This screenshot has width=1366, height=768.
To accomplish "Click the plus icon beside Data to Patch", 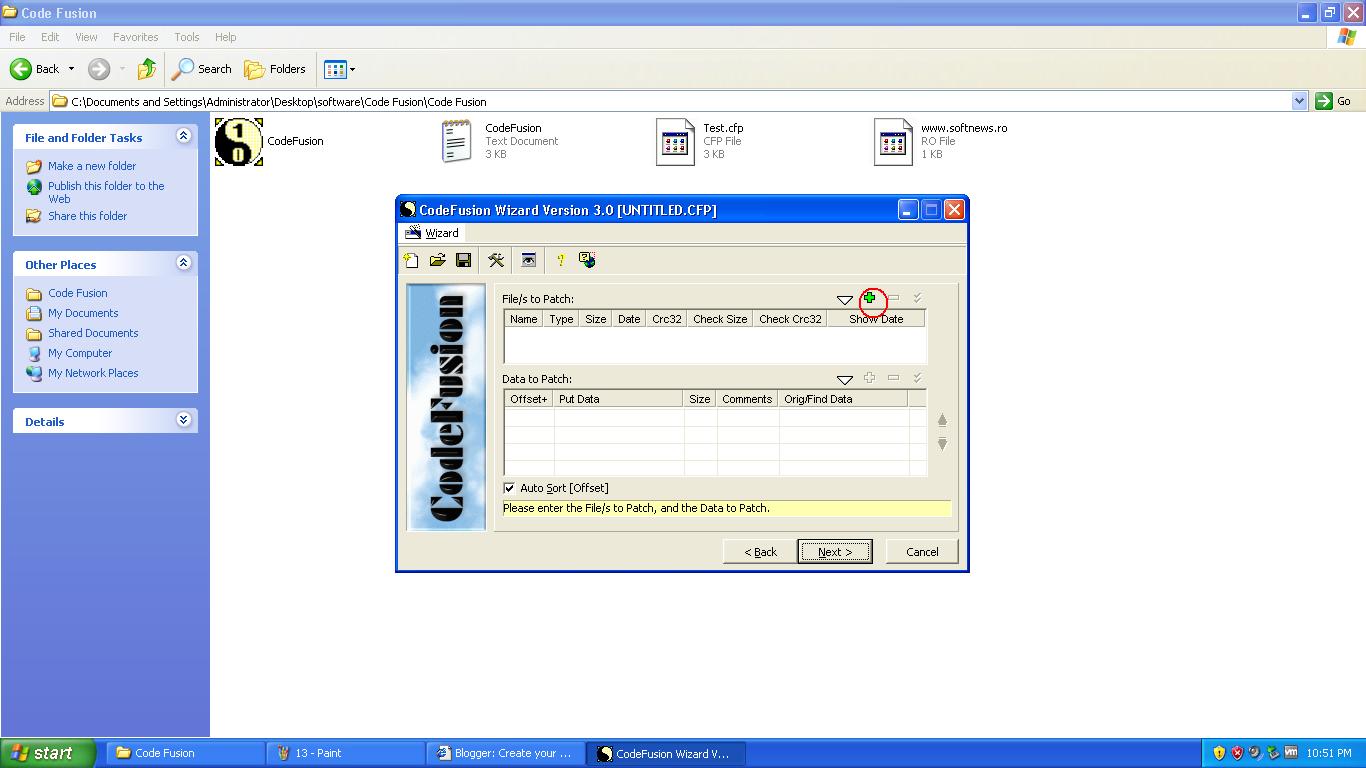I will pyautogui.click(x=869, y=378).
